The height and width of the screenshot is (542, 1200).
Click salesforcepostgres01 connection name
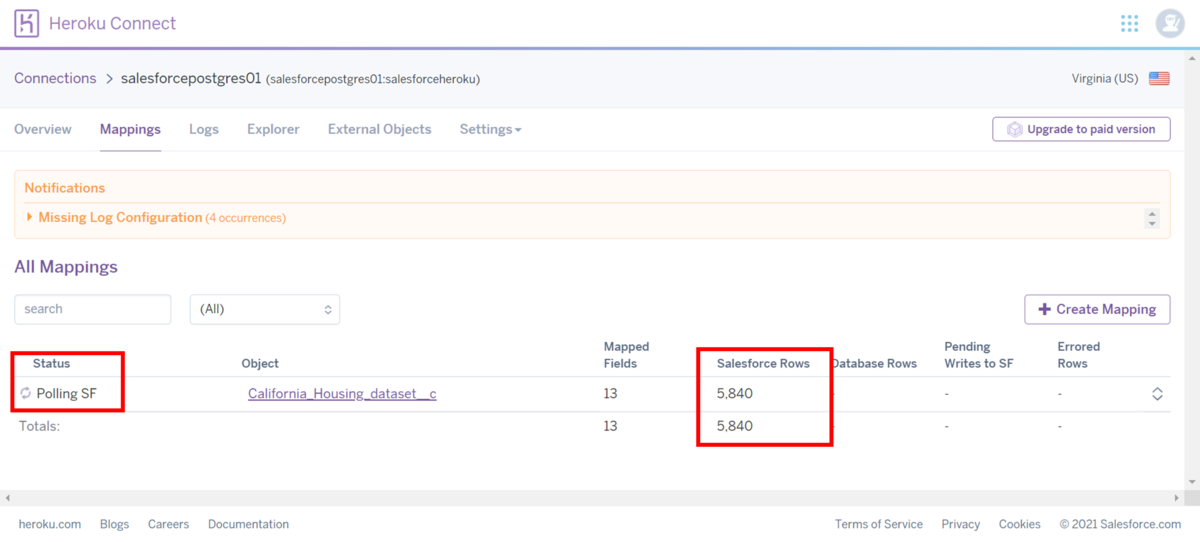point(191,78)
